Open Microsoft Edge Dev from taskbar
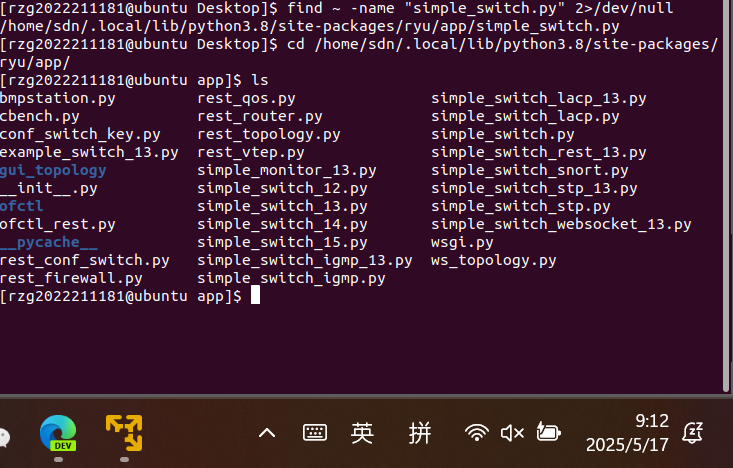 [58, 432]
